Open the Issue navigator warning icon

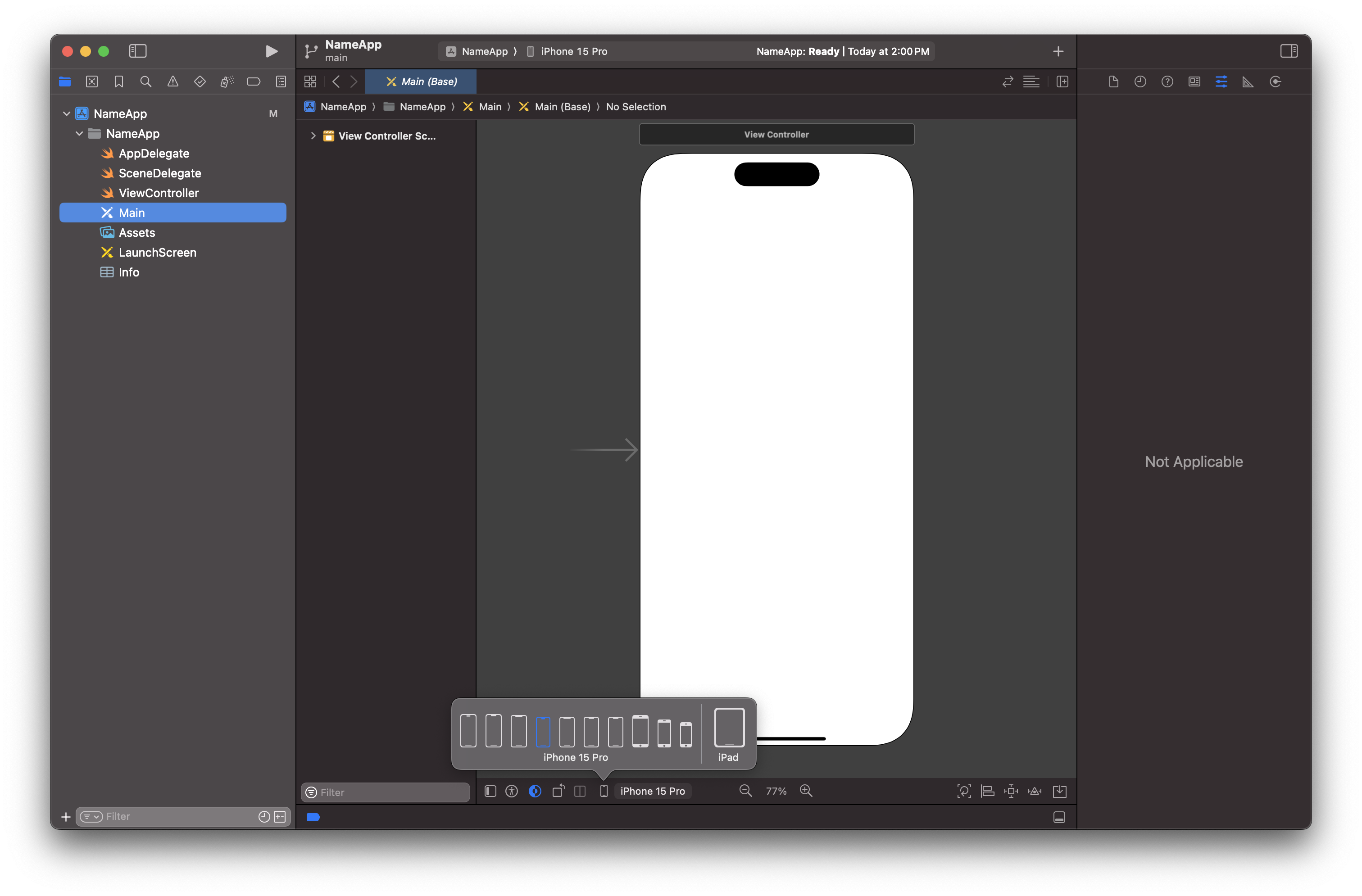pos(172,82)
